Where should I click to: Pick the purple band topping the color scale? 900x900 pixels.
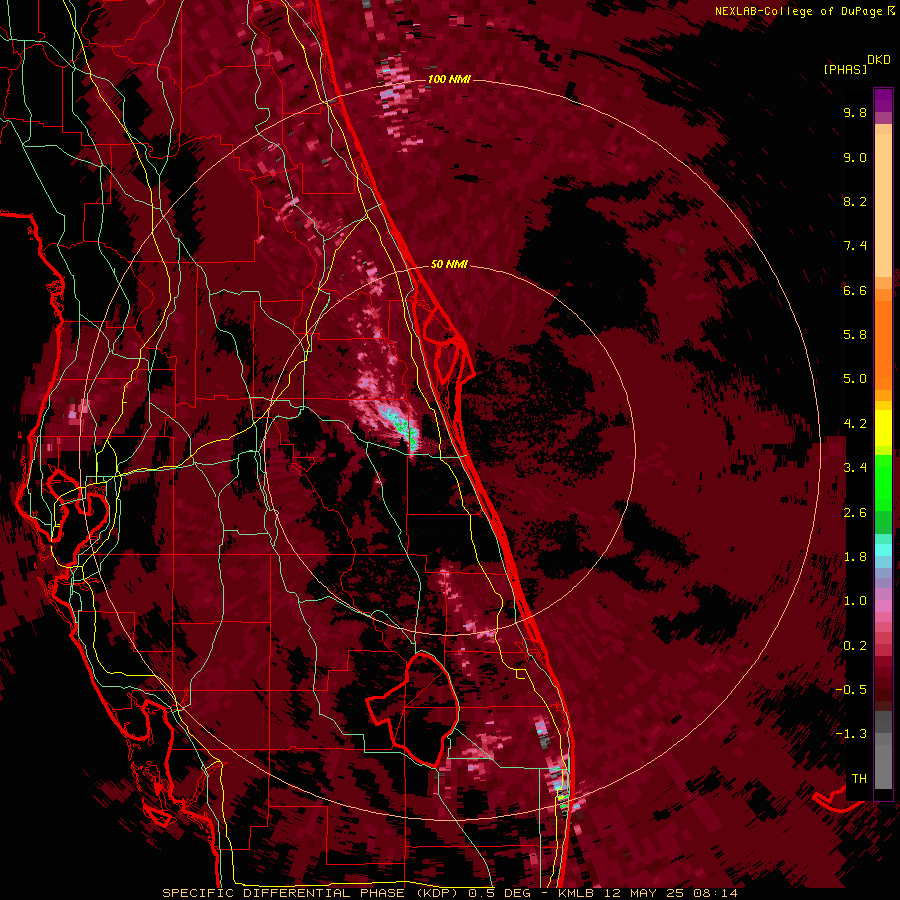[883, 100]
